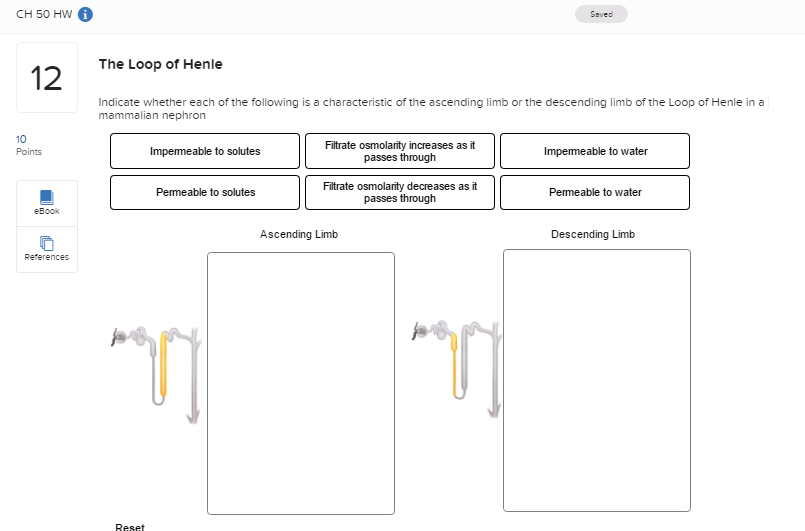Select the 'Permeable to solutes' tile

(x=205, y=192)
